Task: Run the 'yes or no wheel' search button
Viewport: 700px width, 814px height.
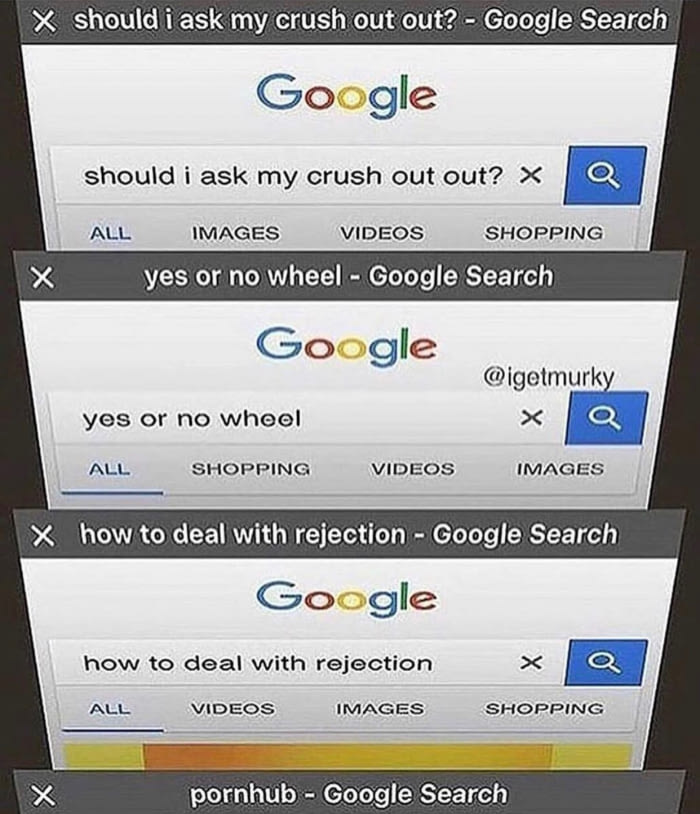Action: pyautogui.click(x=606, y=418)
